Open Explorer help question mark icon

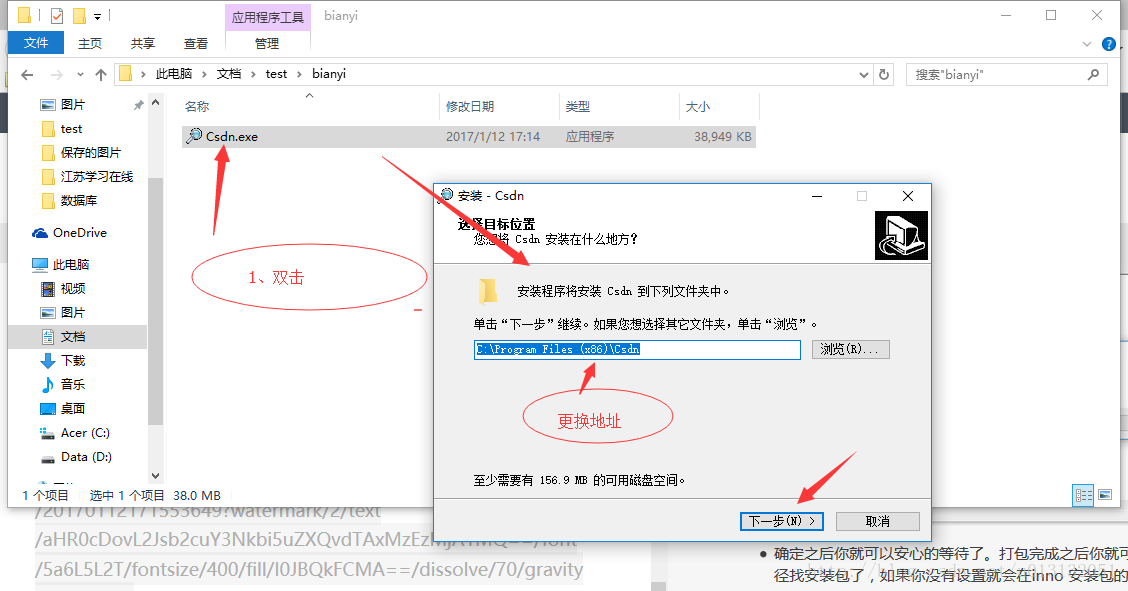1109,44
